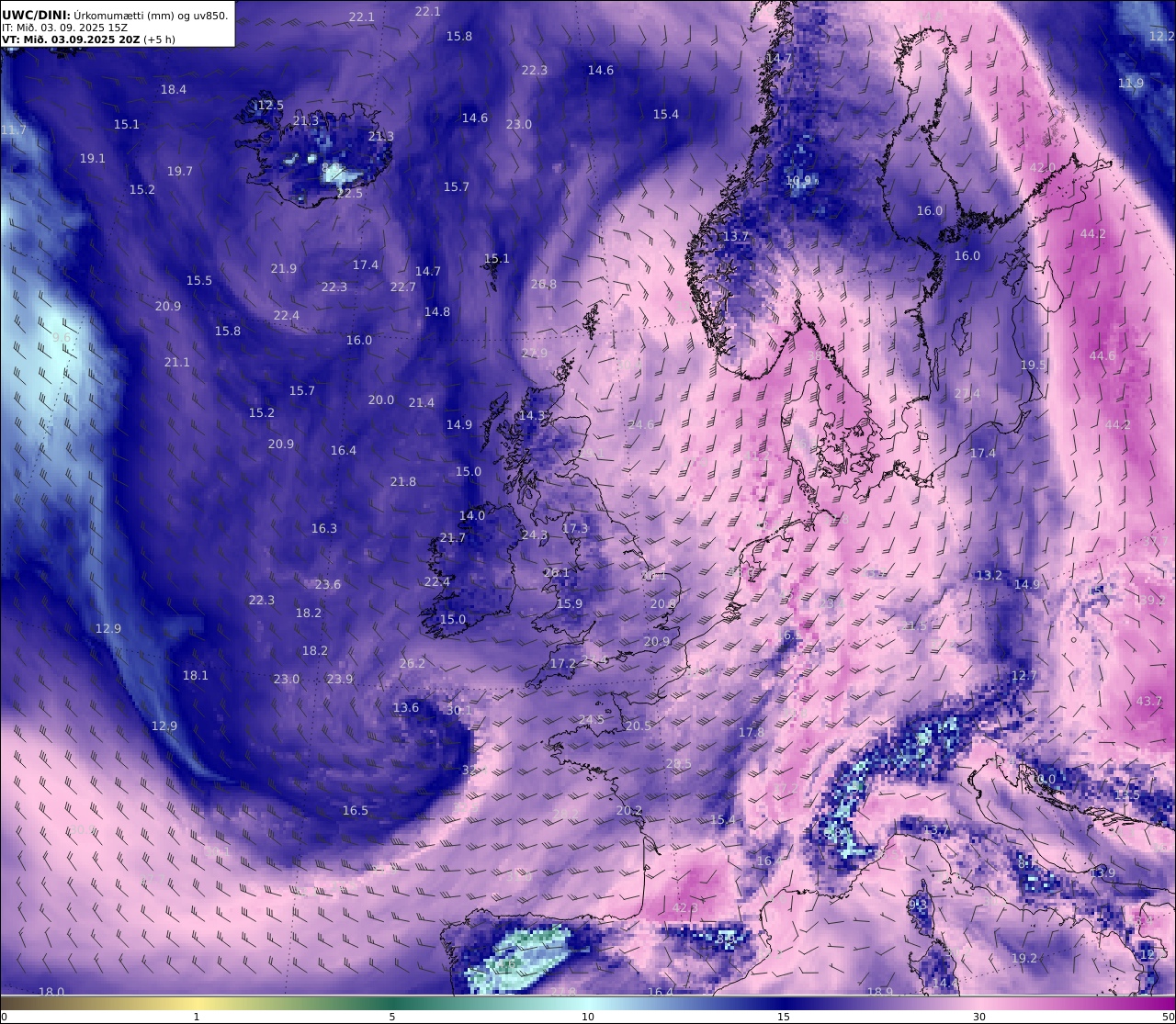Click the 14.4 value near Sardinia
1176x1024 pixels.
[944, 983]
